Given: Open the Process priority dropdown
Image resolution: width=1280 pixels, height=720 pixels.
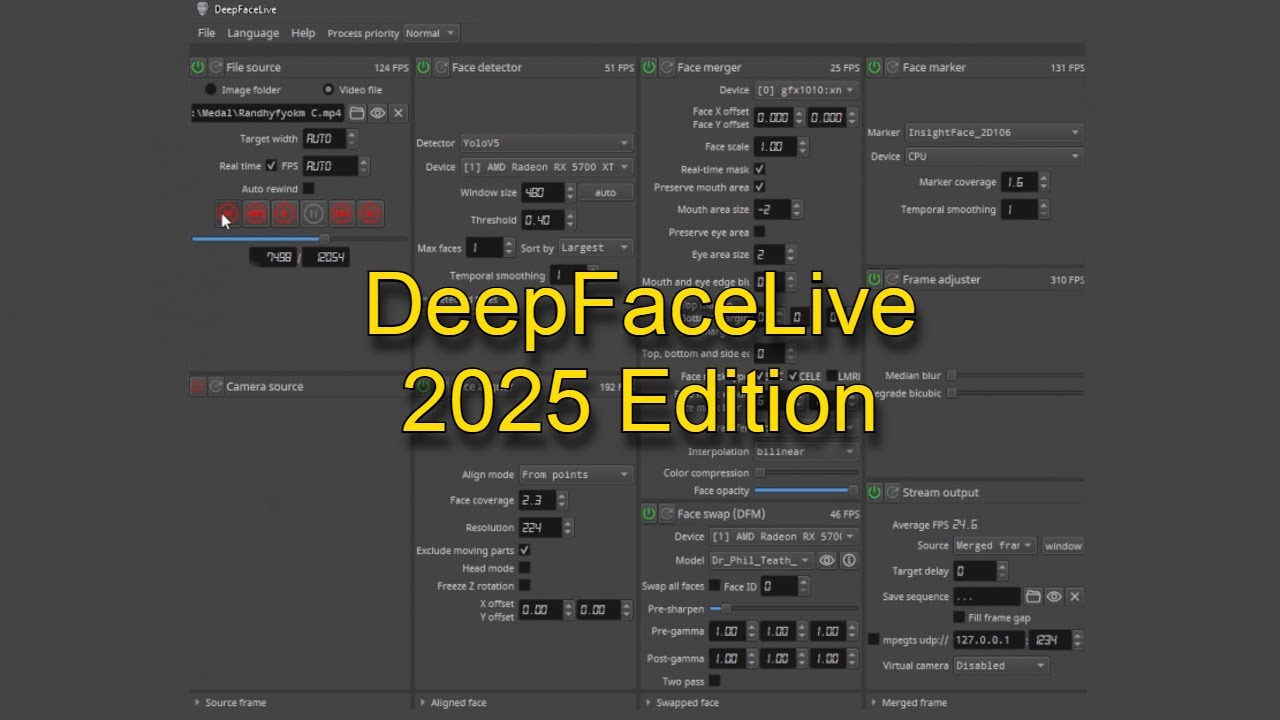Looking at the screenshot, I should click(431, 33).
